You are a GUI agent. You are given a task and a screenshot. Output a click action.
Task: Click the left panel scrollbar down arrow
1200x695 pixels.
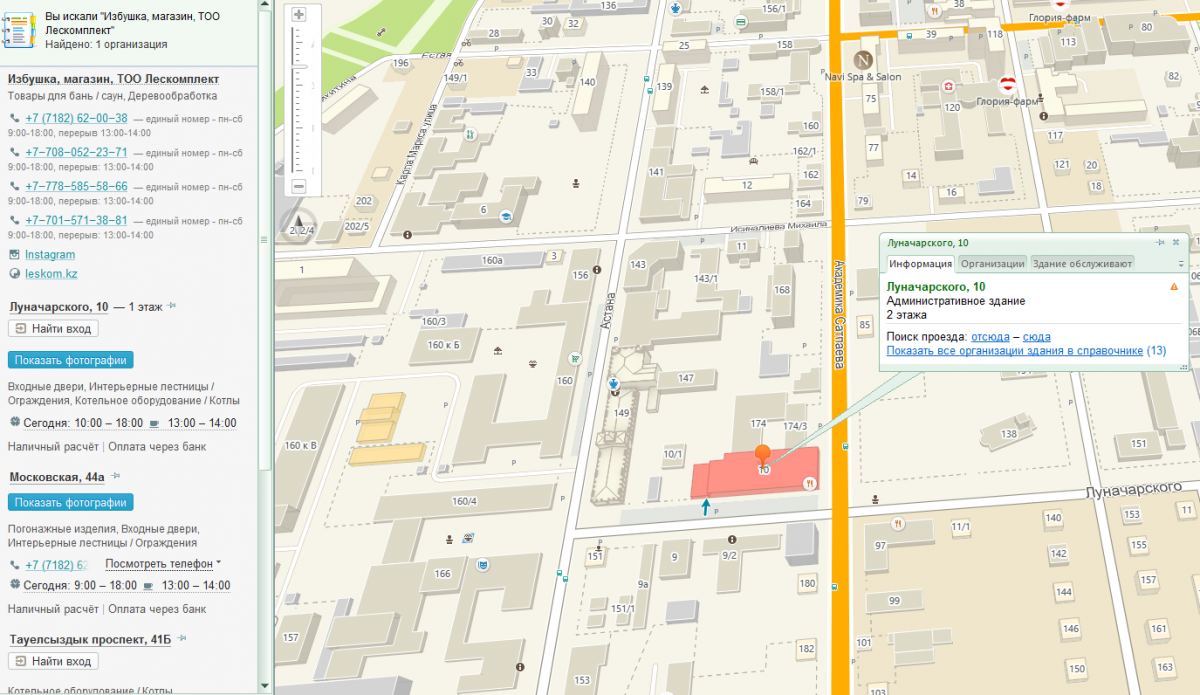coord(265,686)
